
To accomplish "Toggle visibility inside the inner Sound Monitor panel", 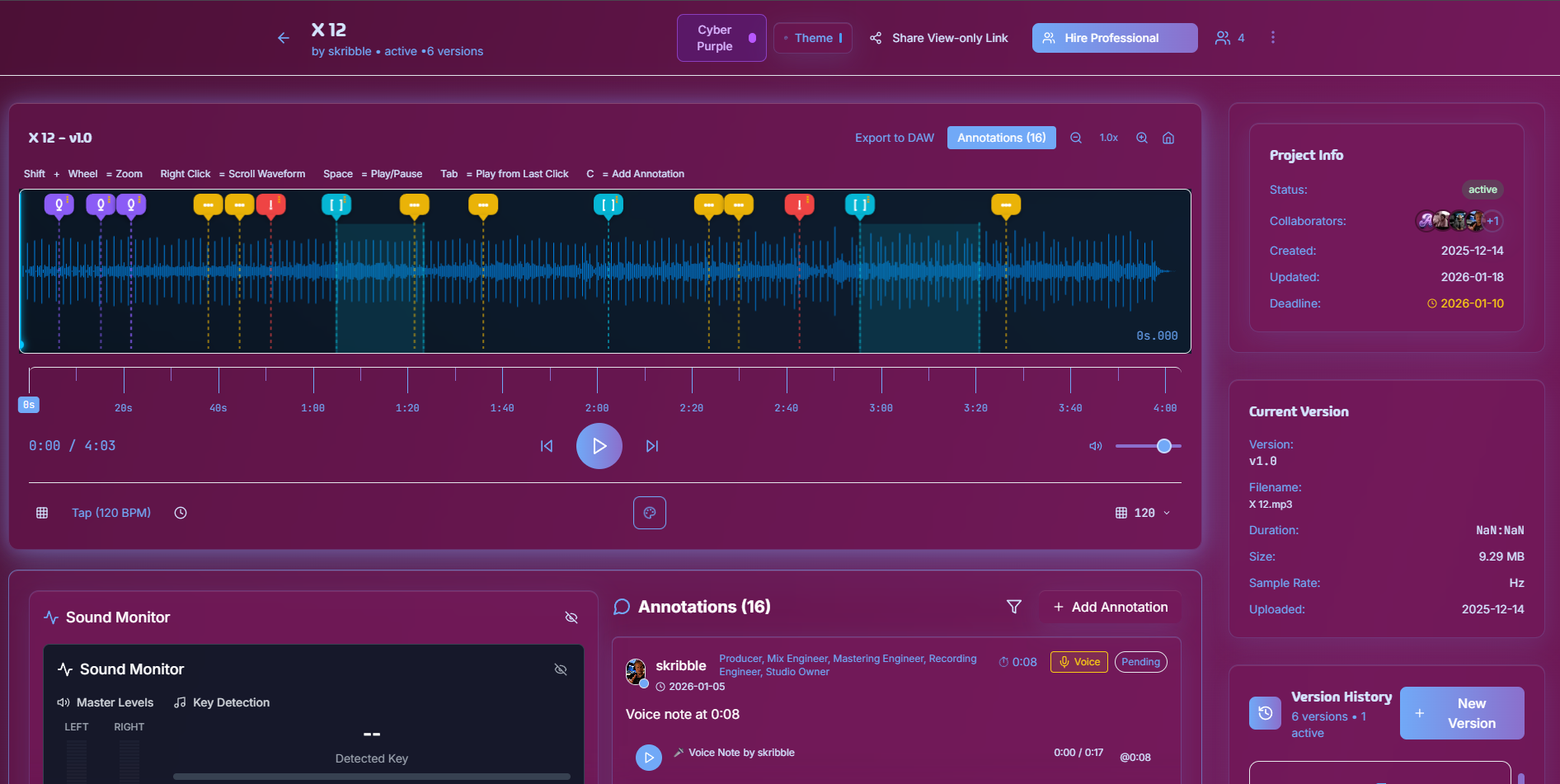I will pos(562,669).
